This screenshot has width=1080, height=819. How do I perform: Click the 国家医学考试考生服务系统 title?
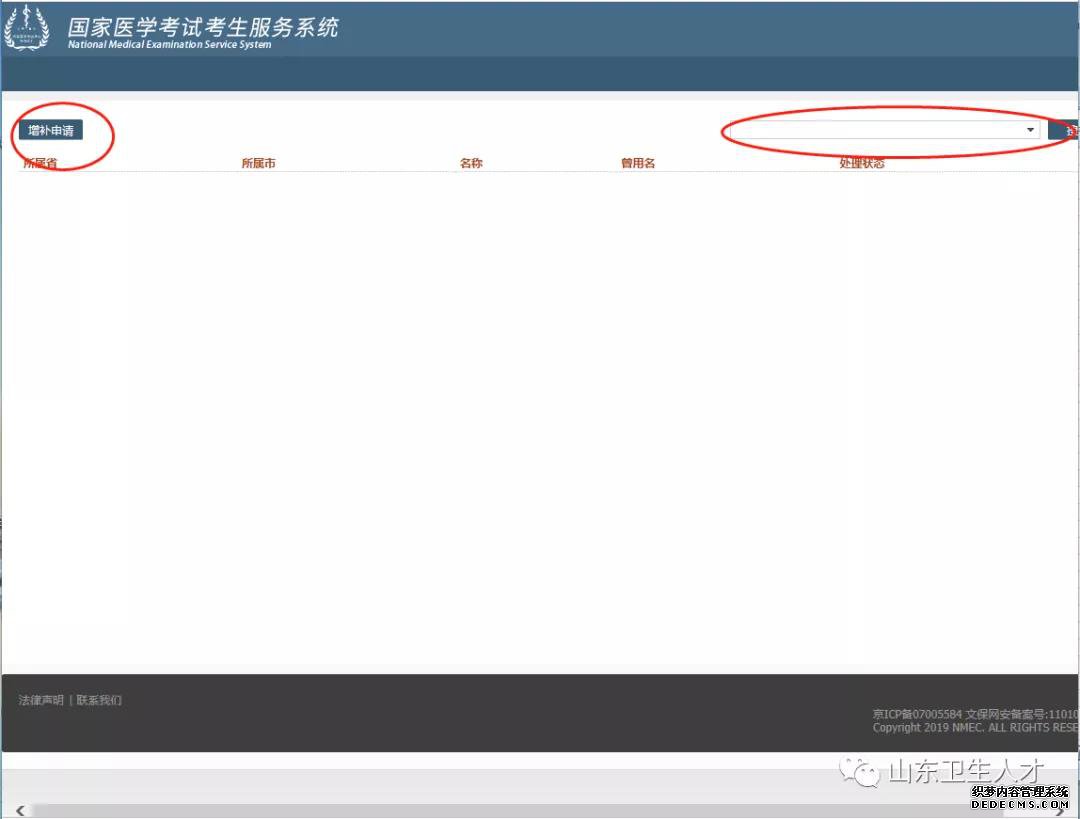(203, 26)
